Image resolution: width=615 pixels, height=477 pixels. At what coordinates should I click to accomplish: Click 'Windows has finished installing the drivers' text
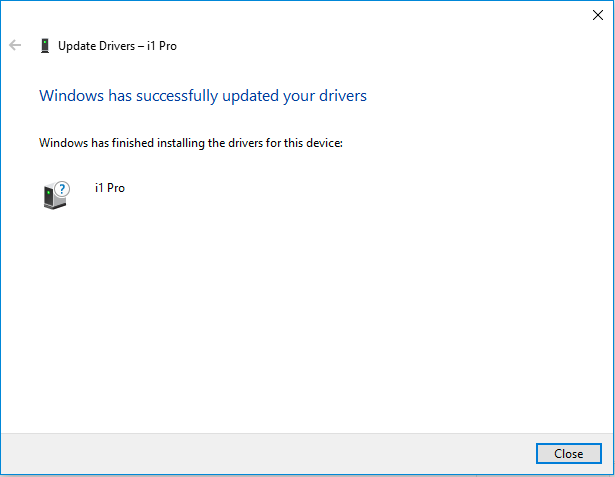point(191,143)
